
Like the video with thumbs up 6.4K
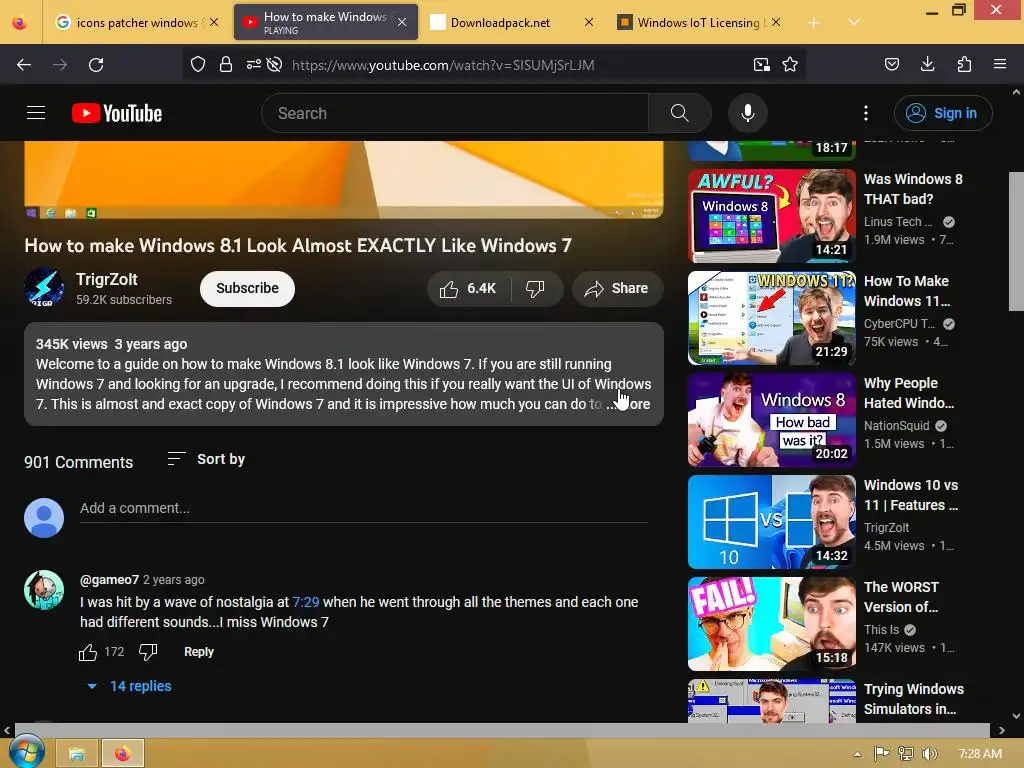(x=468, y=289)
